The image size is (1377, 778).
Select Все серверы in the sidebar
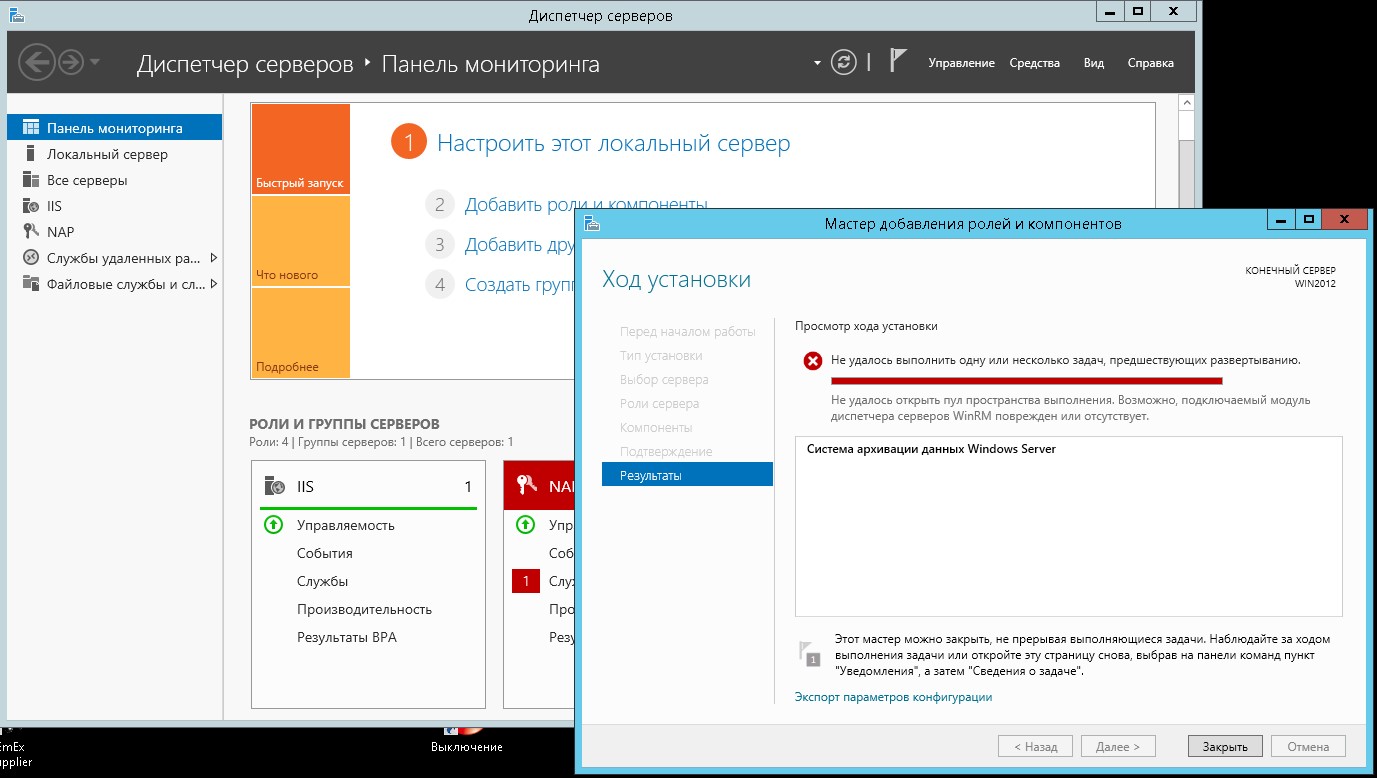click(x=114, y=180)
